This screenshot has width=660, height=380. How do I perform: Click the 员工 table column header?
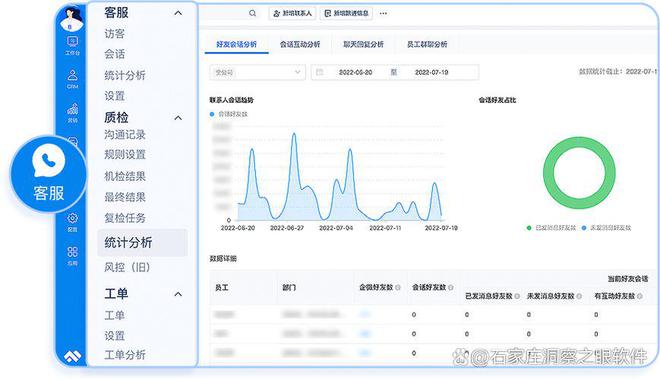(221, 287)
